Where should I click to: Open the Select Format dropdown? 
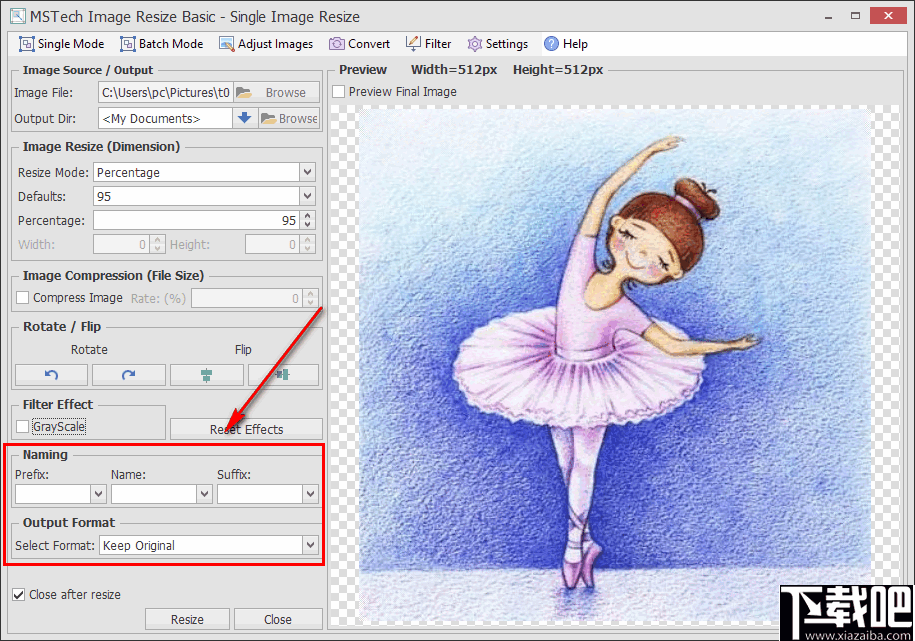click(310, 545)
